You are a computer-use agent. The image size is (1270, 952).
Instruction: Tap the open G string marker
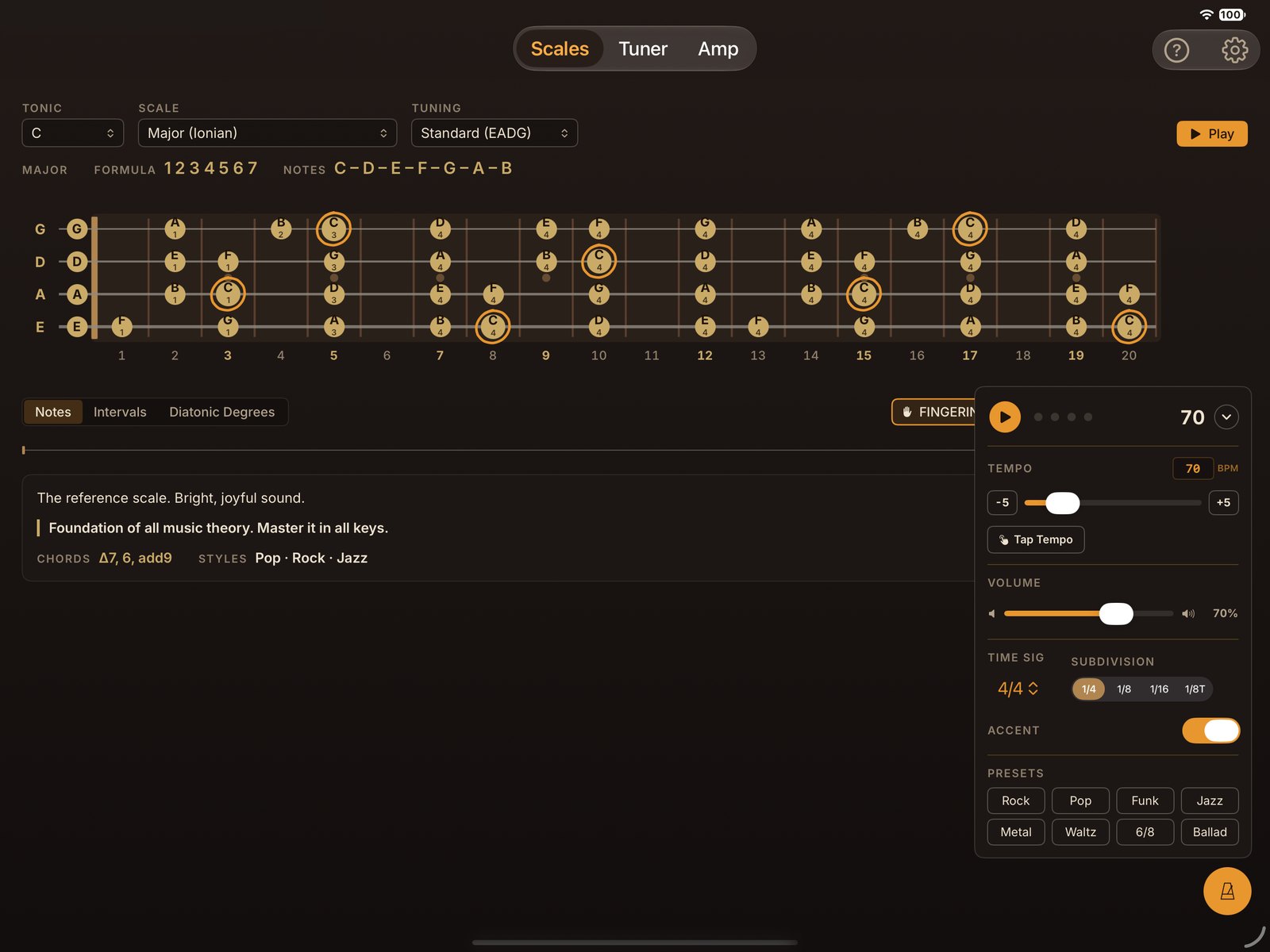(x=77, y=229)
